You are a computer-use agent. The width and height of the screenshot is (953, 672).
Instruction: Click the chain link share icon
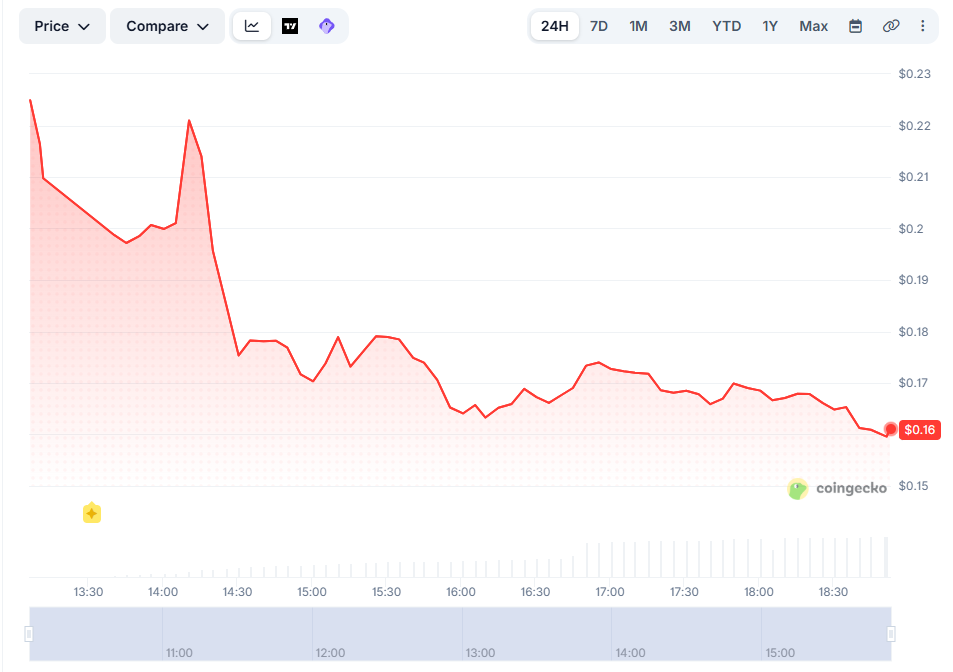(x=890, y=26)
